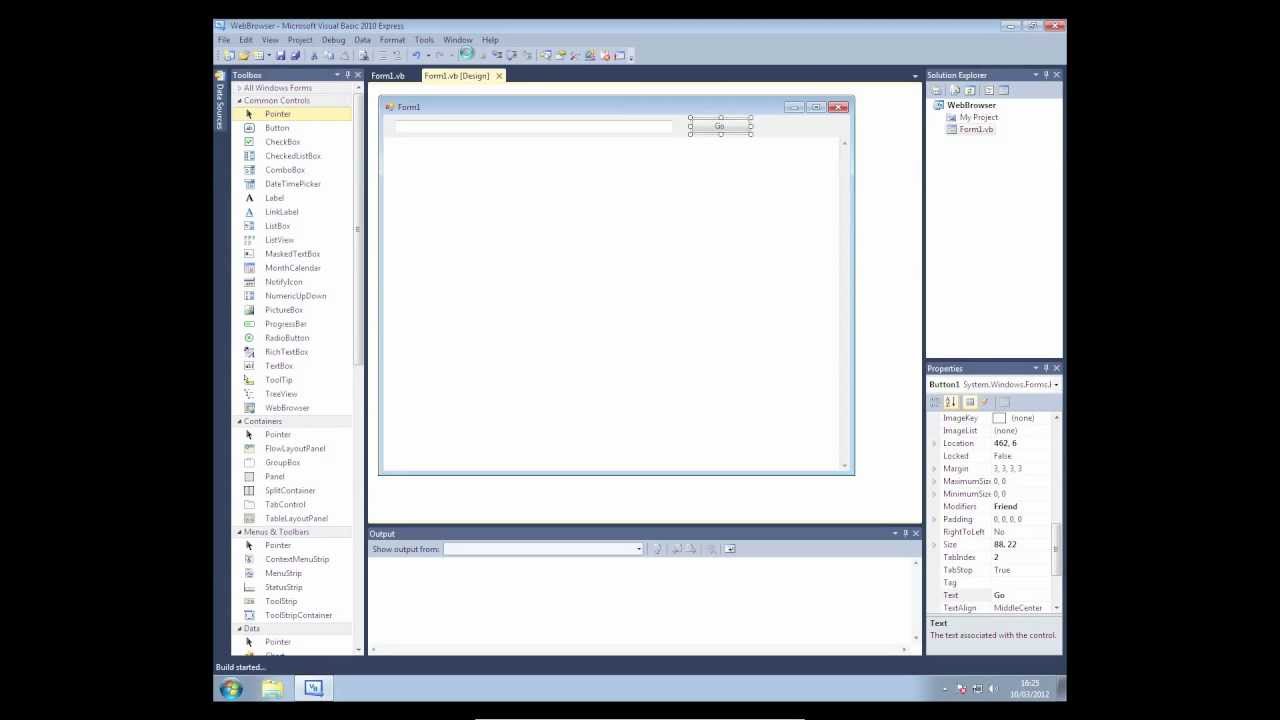This screenshot has height=720, width=1280.
Task: Select the ComboBox control in Toolbox
Action: point(285,170)
